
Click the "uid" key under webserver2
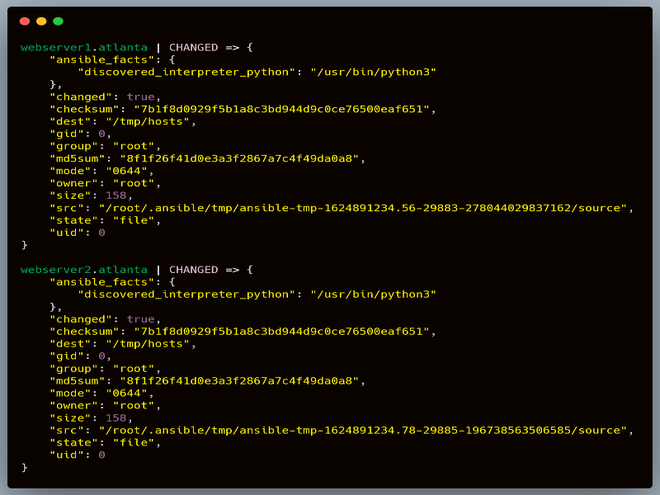pos(67,455)
